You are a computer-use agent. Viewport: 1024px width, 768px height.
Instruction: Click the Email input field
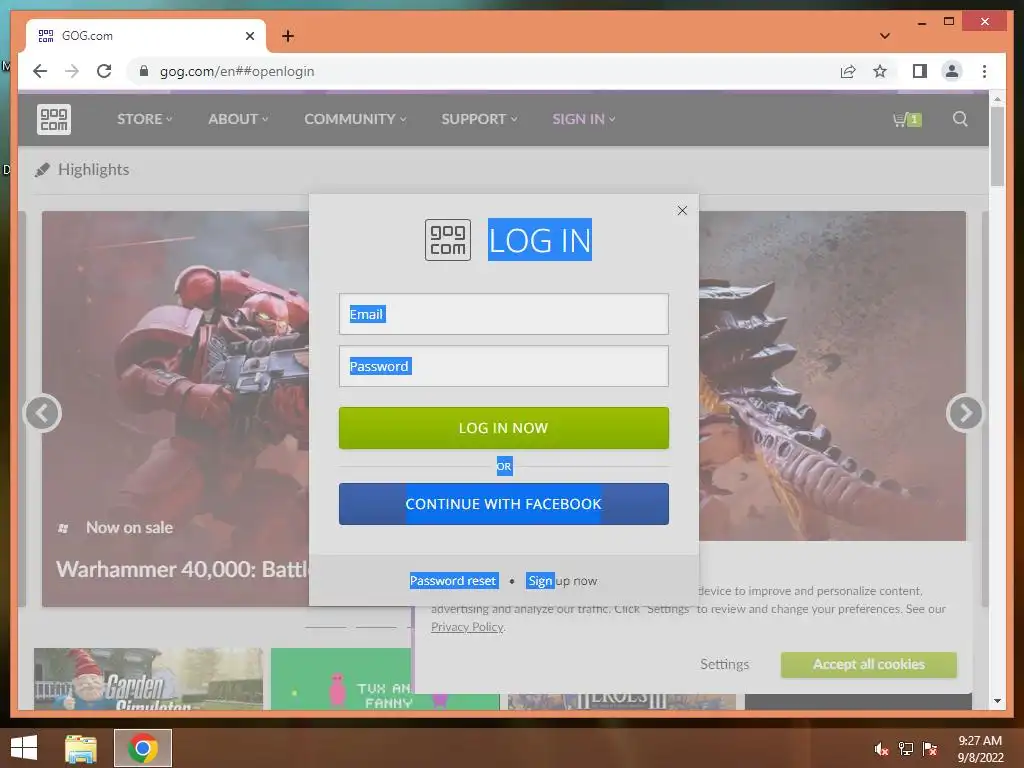tap(504, 314)
